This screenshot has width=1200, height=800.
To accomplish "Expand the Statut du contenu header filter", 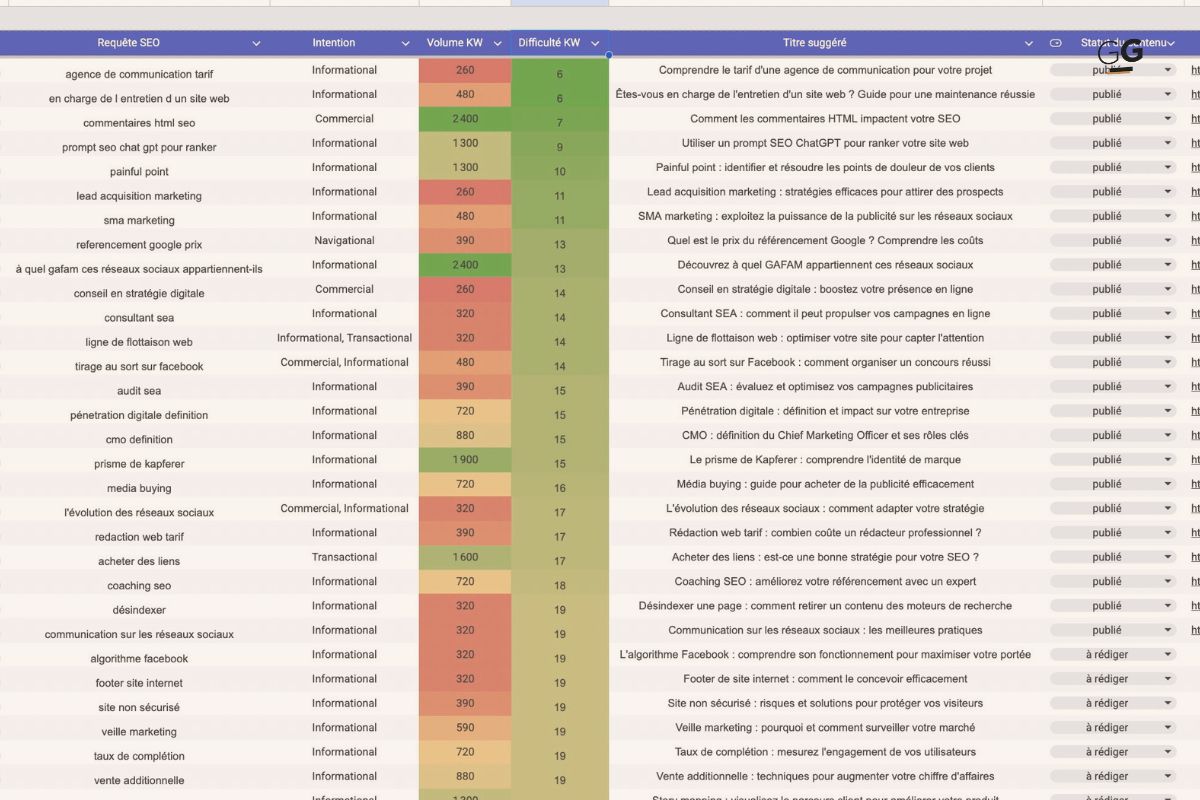I will (1171, 43).
